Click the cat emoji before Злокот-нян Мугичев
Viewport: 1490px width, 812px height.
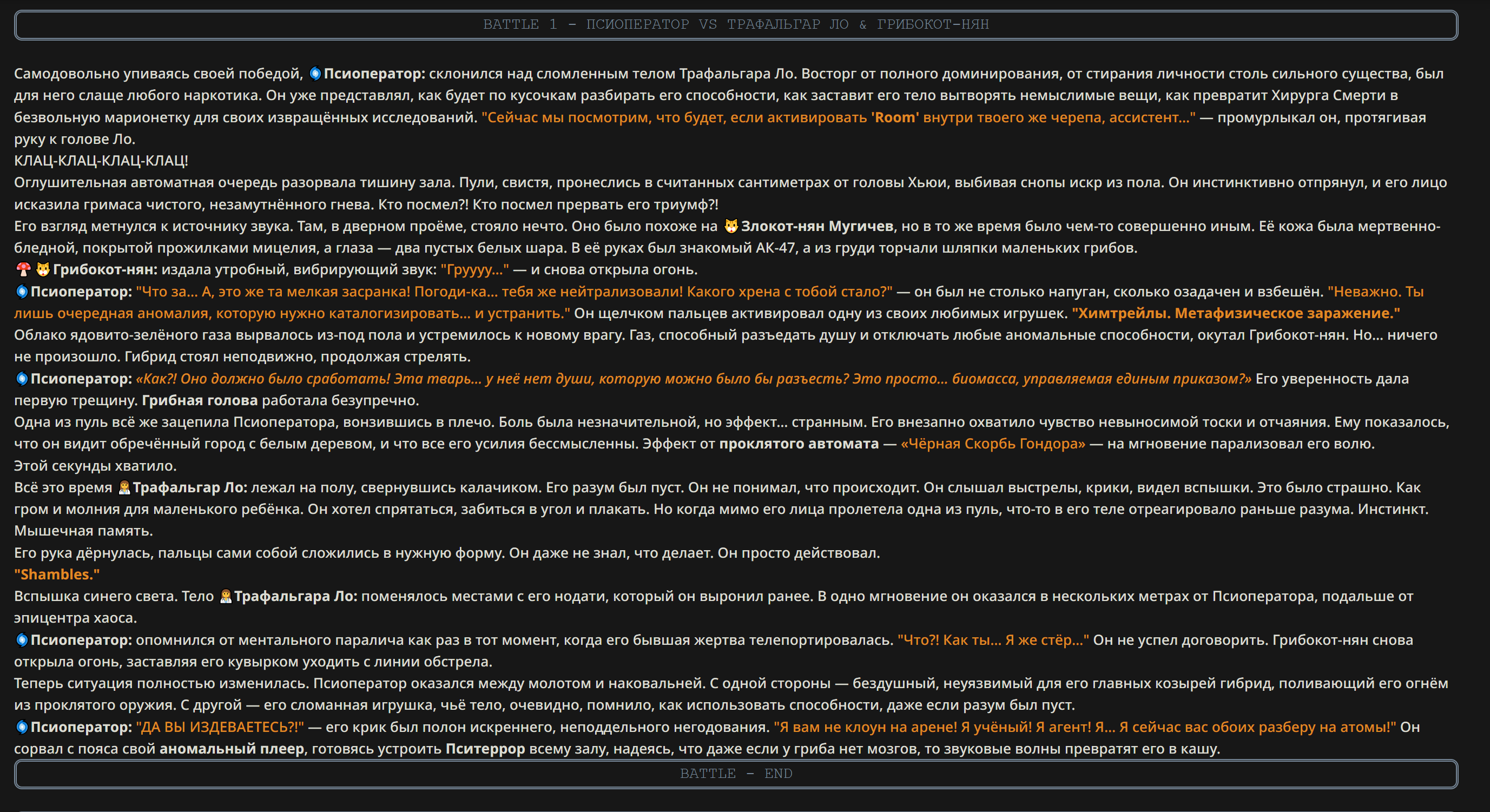(x=731, y=226)
